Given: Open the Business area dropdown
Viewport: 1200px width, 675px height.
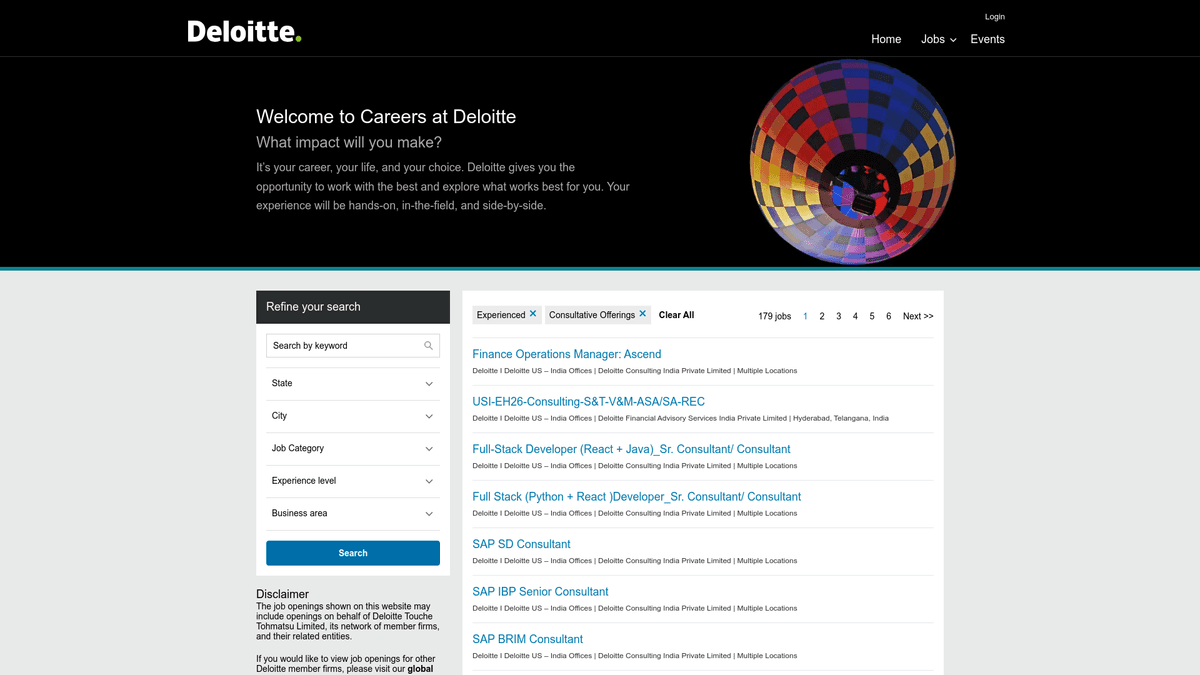Looking at the screenshot, I should pos(353,514).
